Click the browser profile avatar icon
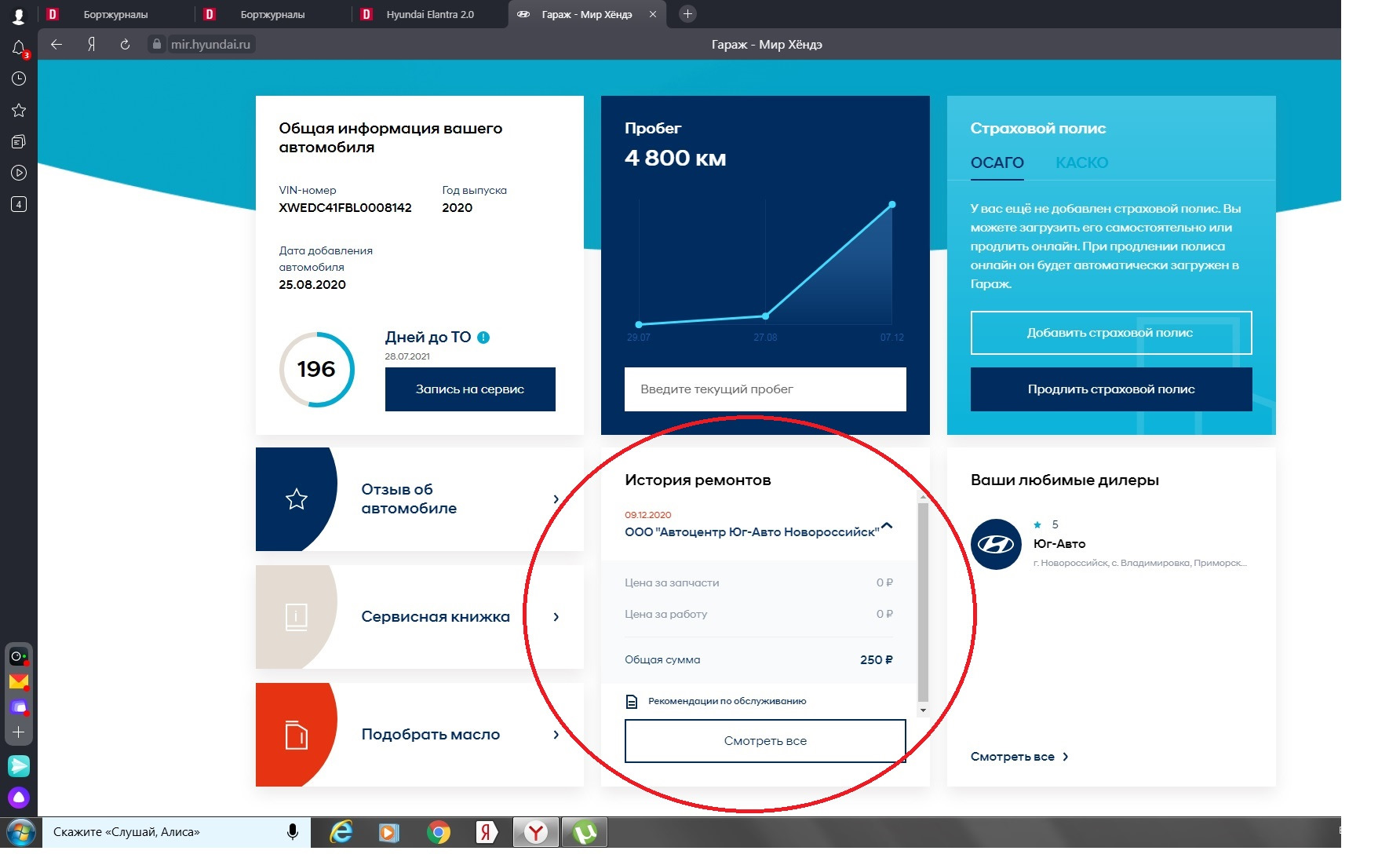 (19, 15)
